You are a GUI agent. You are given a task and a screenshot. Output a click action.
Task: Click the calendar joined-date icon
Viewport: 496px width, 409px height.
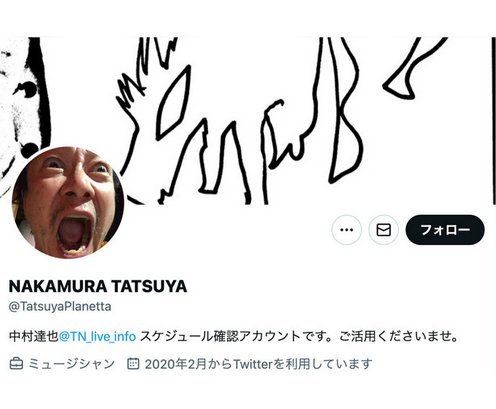[133, 364]
